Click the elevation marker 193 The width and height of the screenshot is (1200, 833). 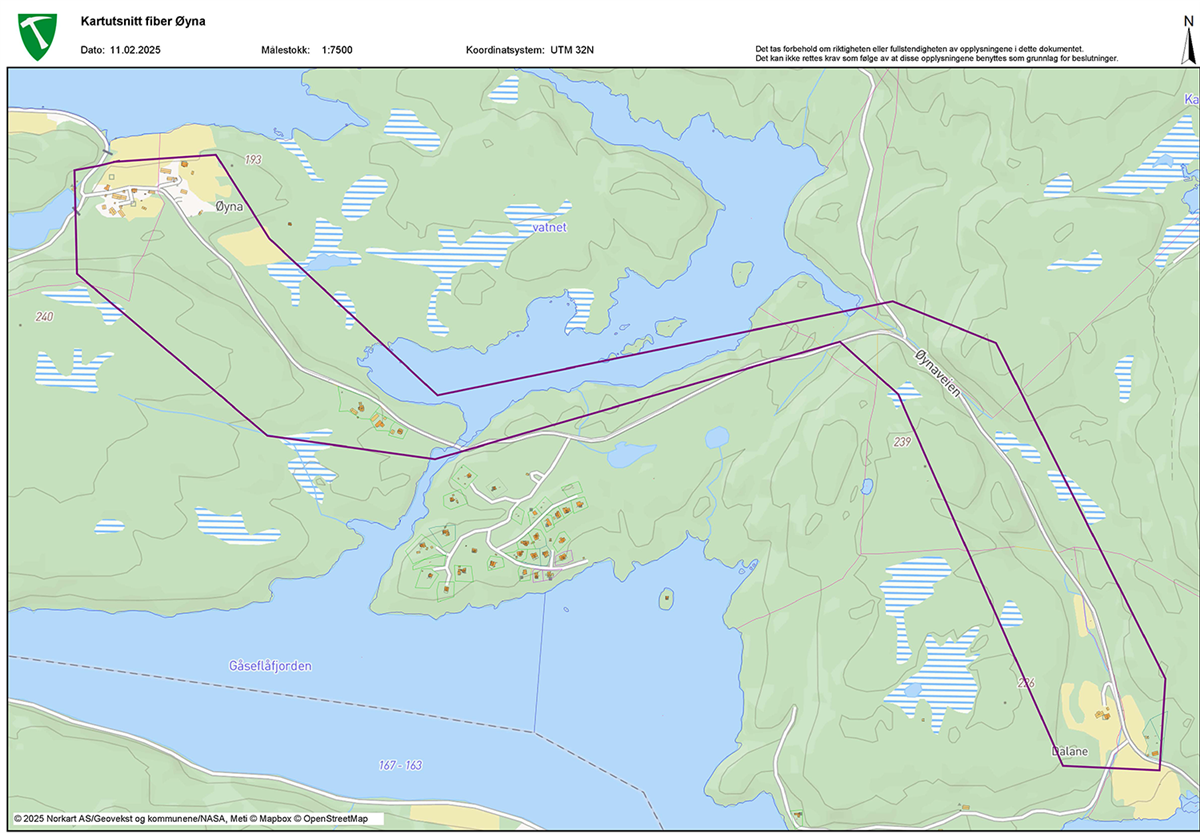[x=252, y=161]
